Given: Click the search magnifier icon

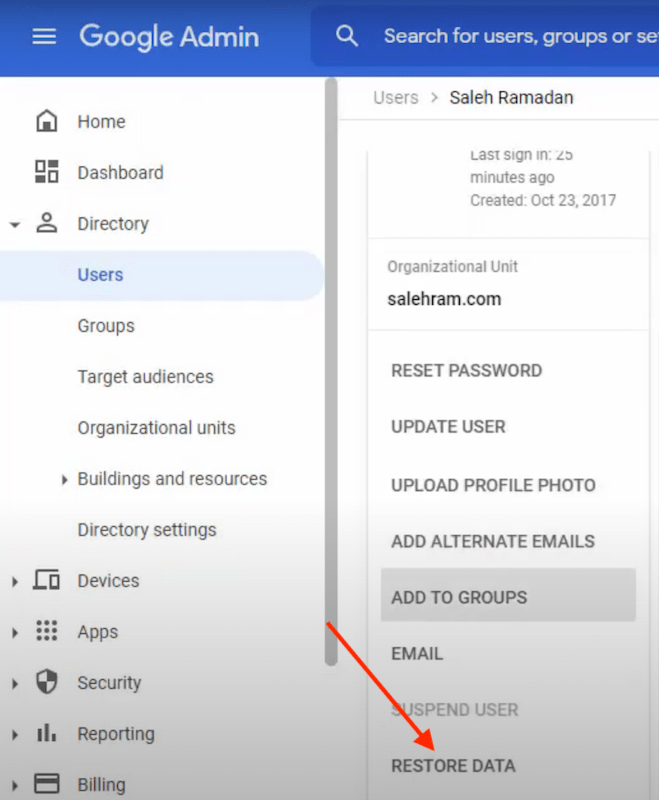Looking at the screenshot, I should [347, 37].
